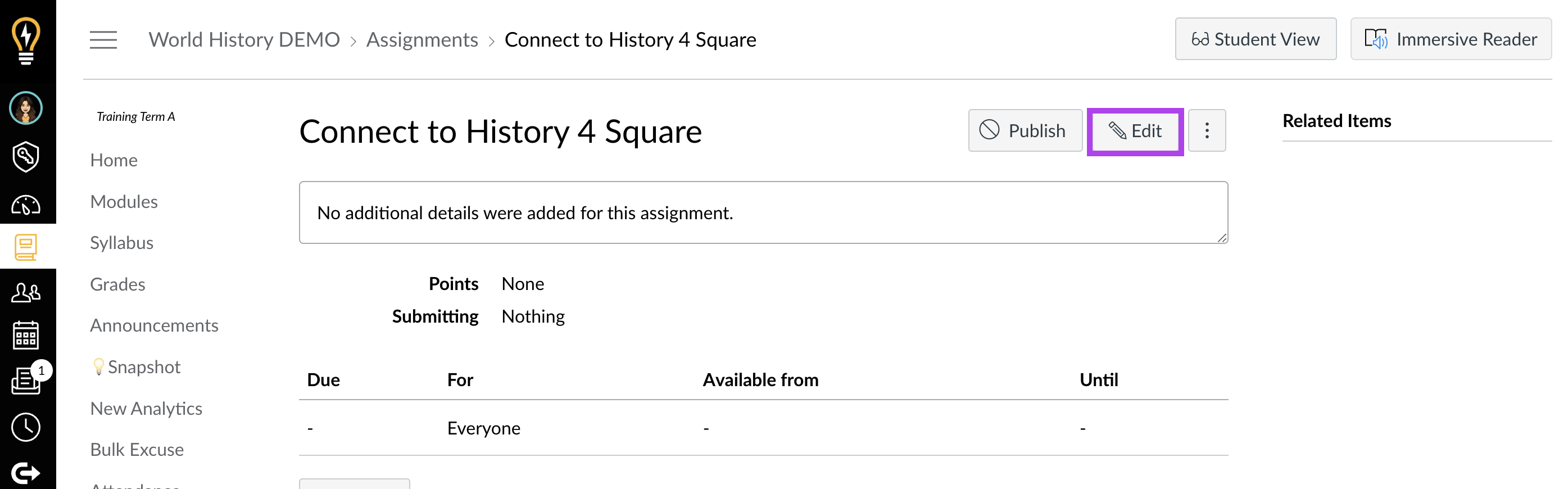Click the 'Due' column header
Image resolution: width=1568 pixels, height=489 pixels.
point(323,380)
